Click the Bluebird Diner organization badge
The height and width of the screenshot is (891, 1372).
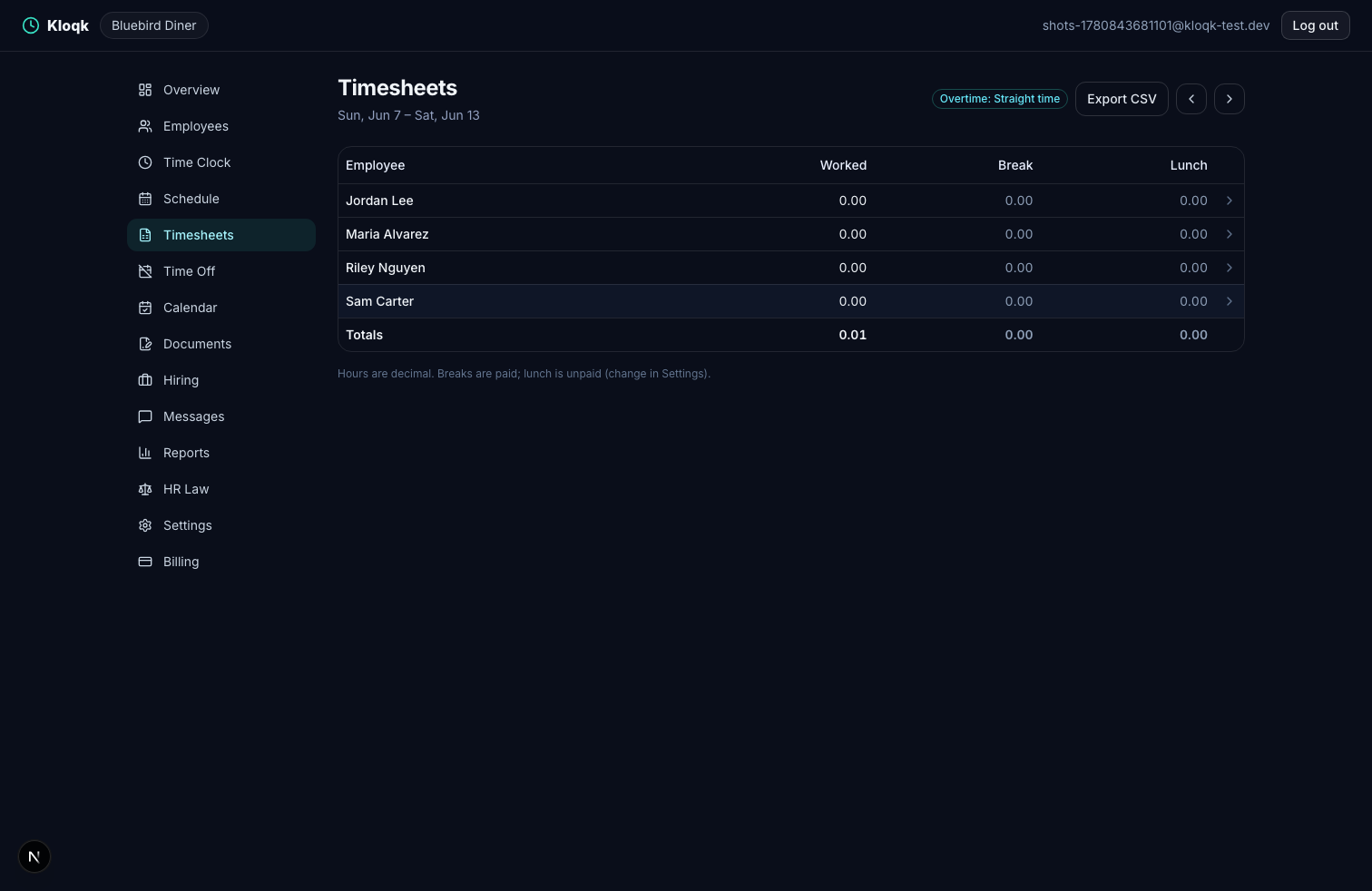[x=154, y=25]
